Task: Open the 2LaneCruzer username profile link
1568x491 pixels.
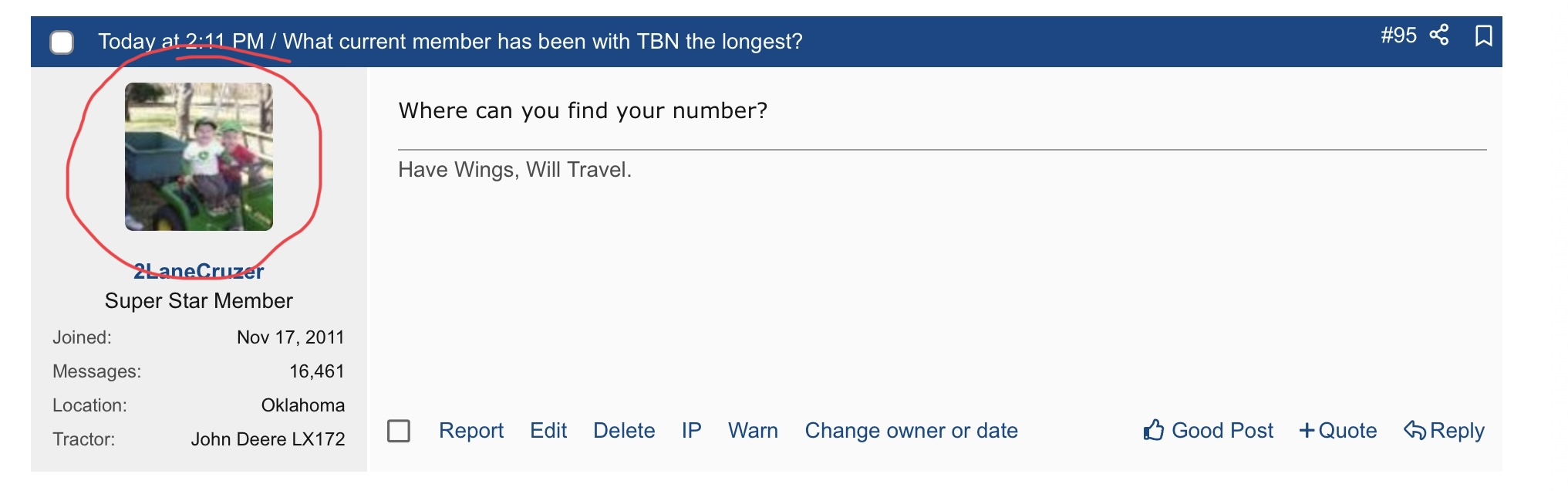Action: 199,271
